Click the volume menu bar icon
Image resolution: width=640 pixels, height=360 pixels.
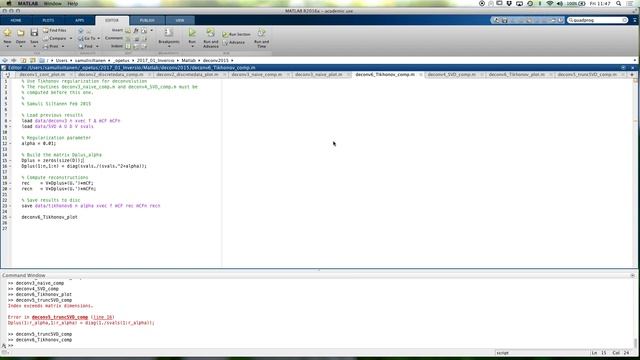(x=560, y=3)
